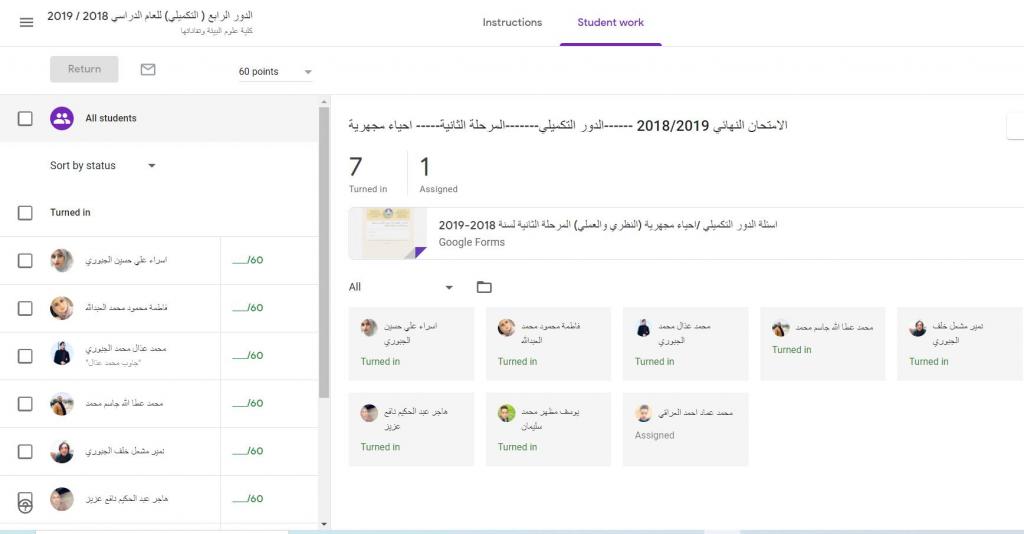
Task: Click the avatar on the Assigned student card
Action: pyautogui.click(x=644, y=413)
